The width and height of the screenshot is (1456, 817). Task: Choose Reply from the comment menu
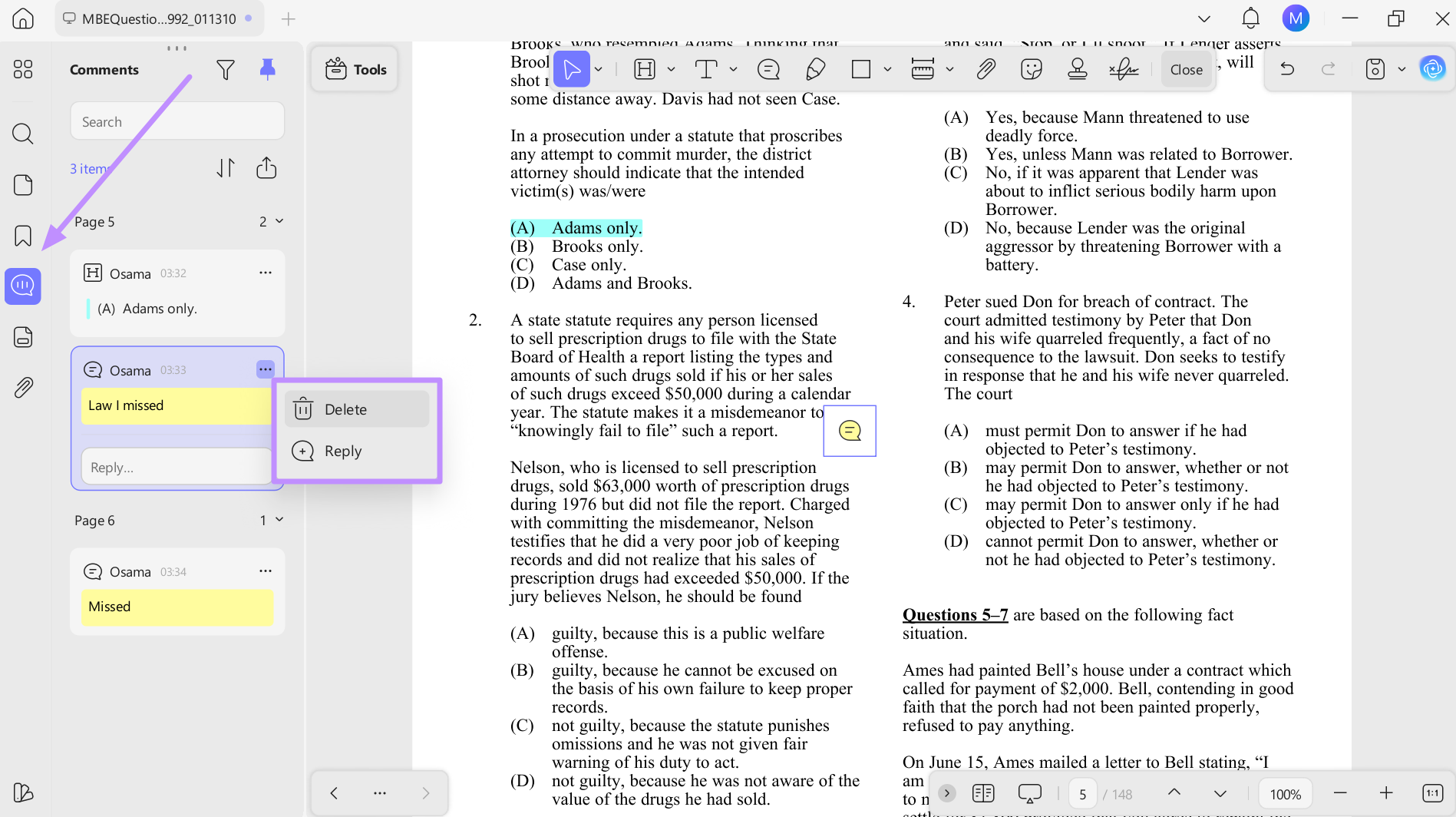(x=358, y=451)
